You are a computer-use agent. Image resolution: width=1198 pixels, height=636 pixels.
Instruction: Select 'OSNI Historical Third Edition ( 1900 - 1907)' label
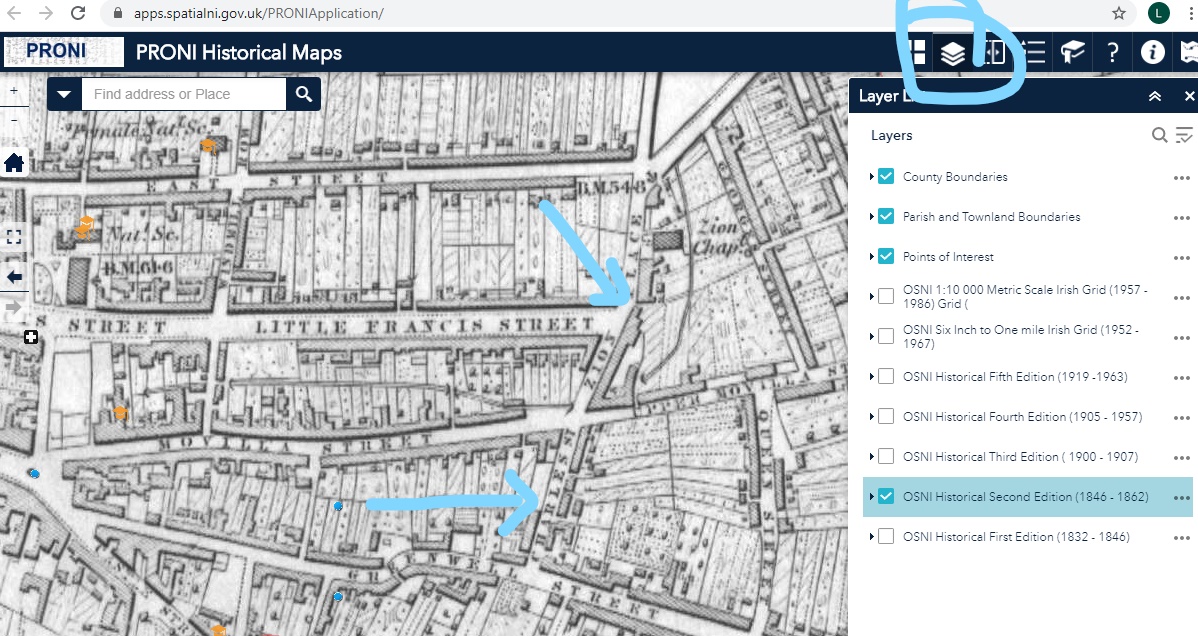click(x=1020, y=456)
